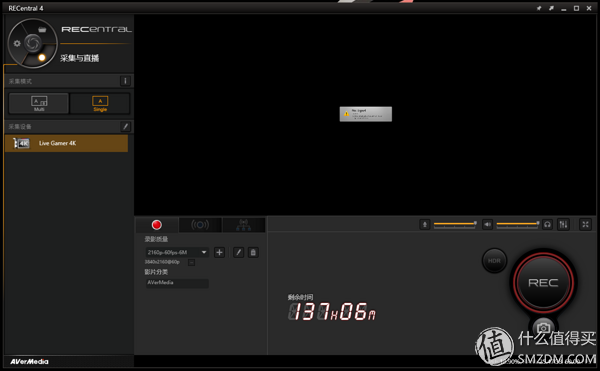Delete the recording quality profile
The image size is (600, 371).
pos(253,252)
